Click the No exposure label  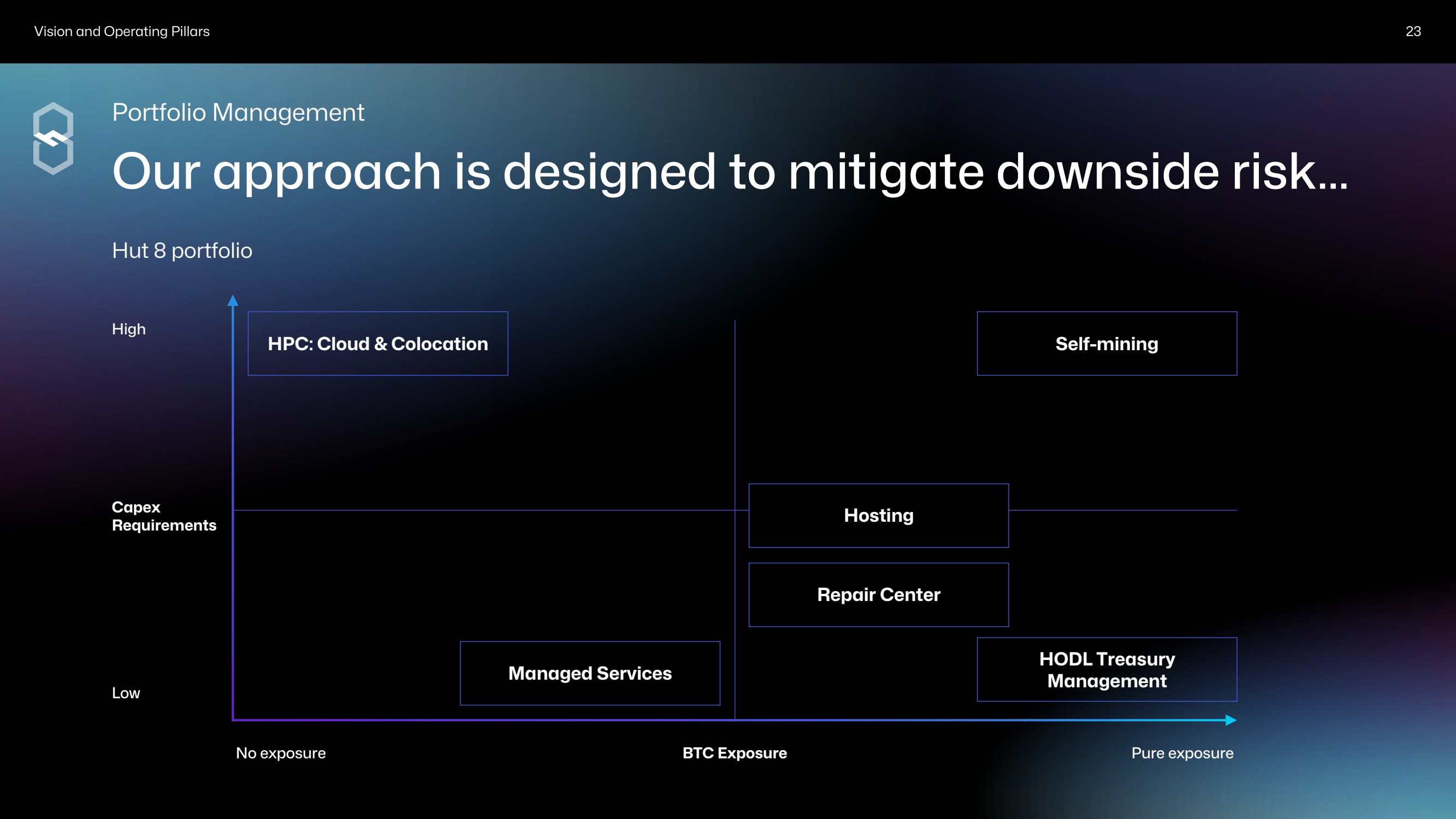[280, 753]
